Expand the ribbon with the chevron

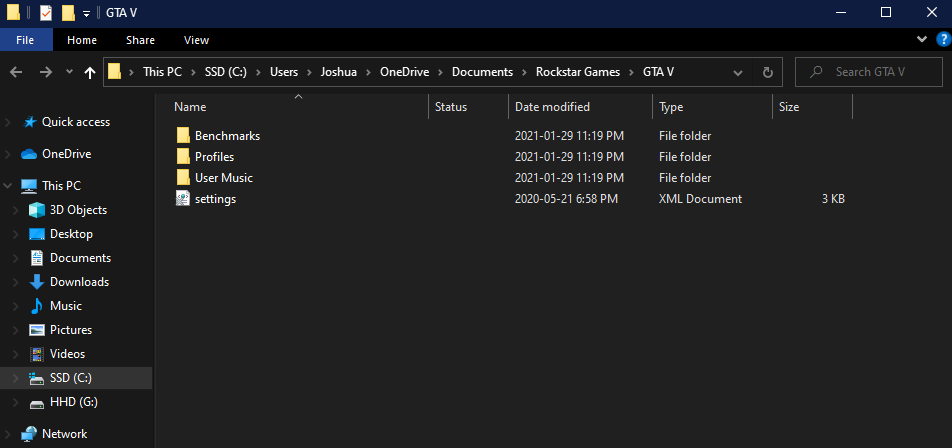tap(922, 39)
